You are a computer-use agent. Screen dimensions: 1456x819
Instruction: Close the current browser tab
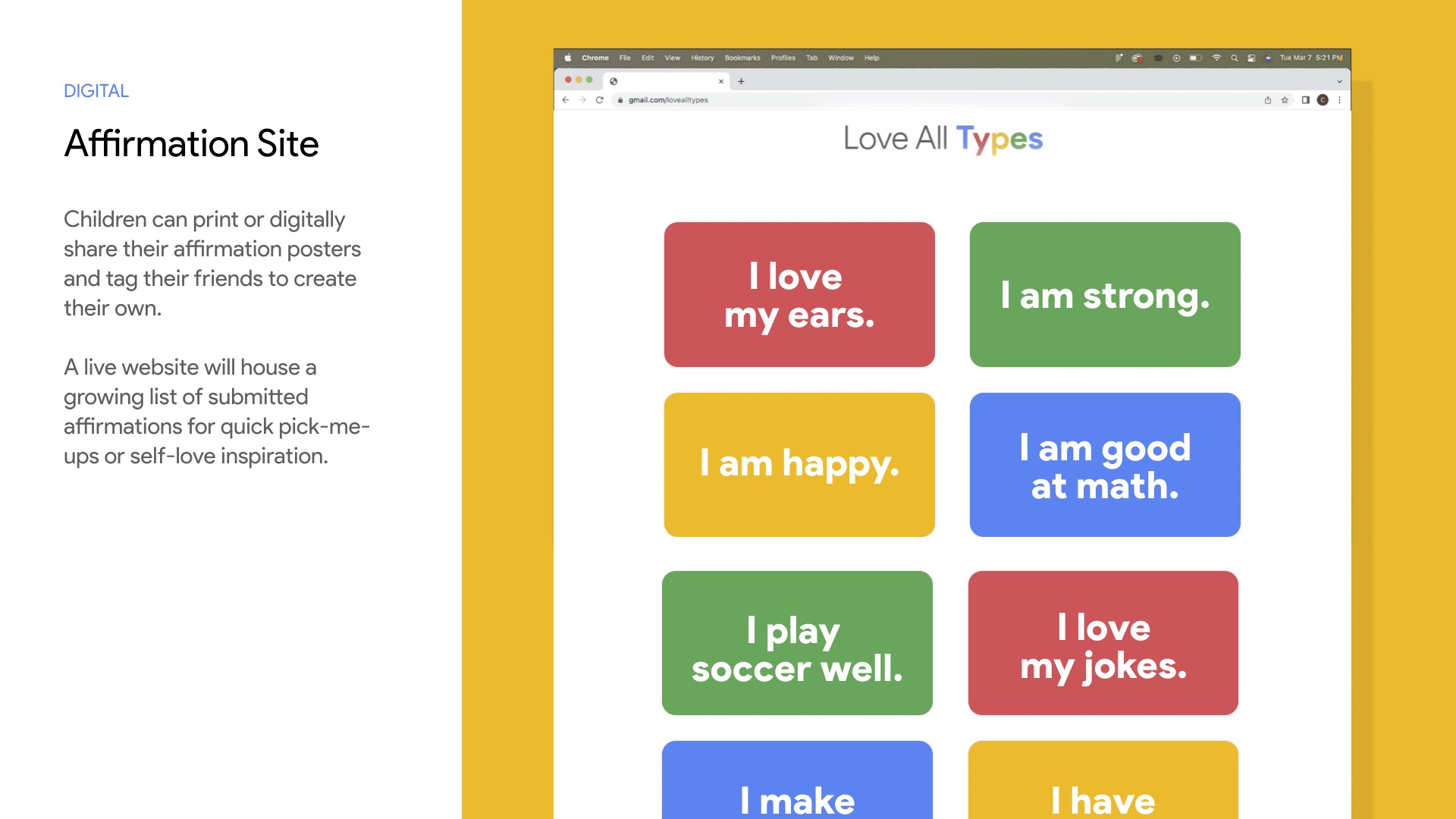[721, 81]
